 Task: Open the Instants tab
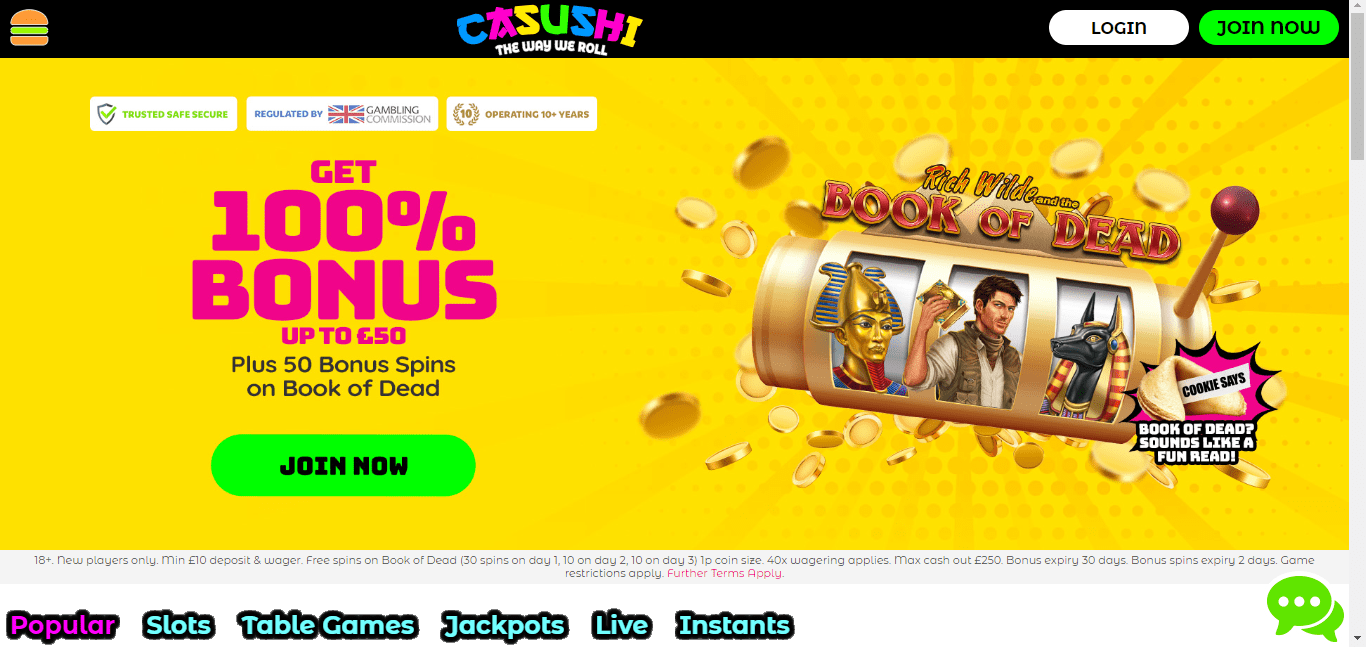pos(735,626)
